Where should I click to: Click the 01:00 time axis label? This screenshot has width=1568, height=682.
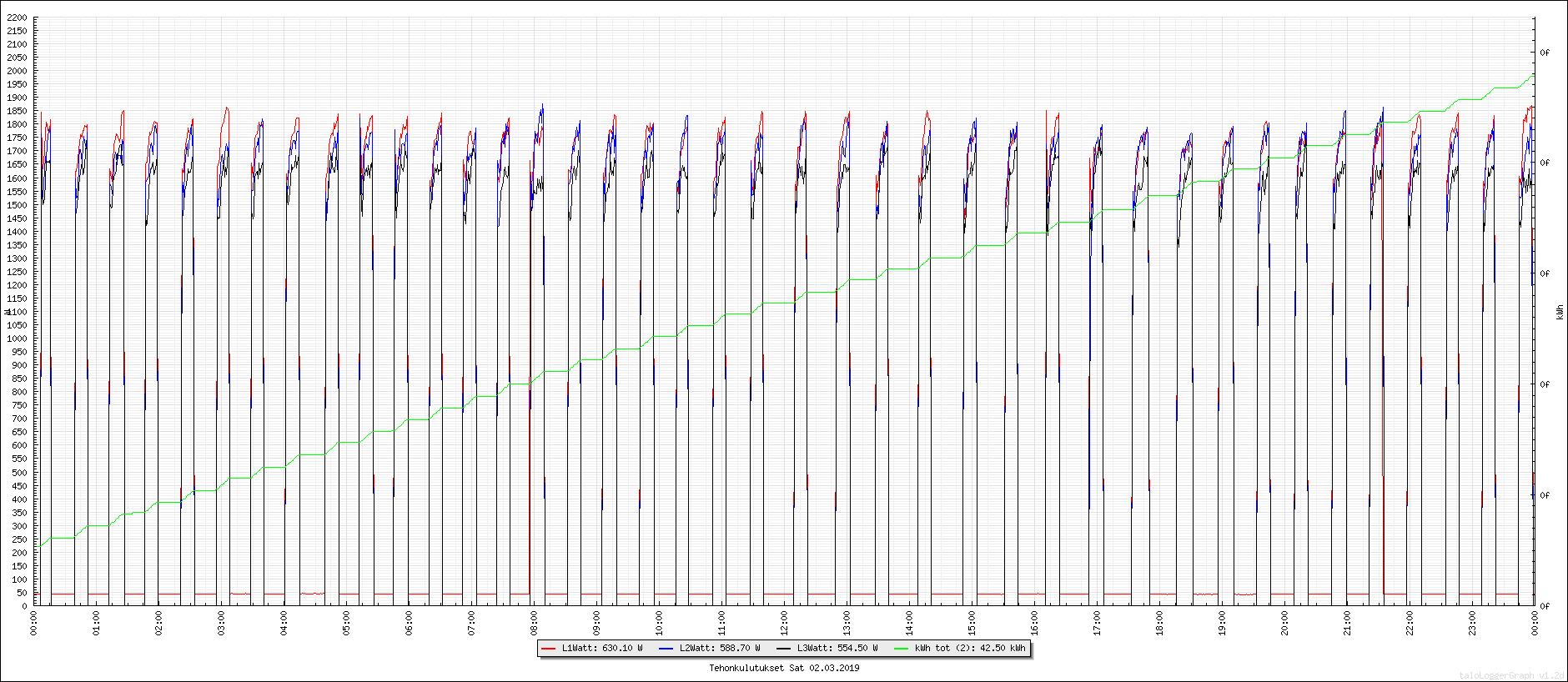[97, 623]
